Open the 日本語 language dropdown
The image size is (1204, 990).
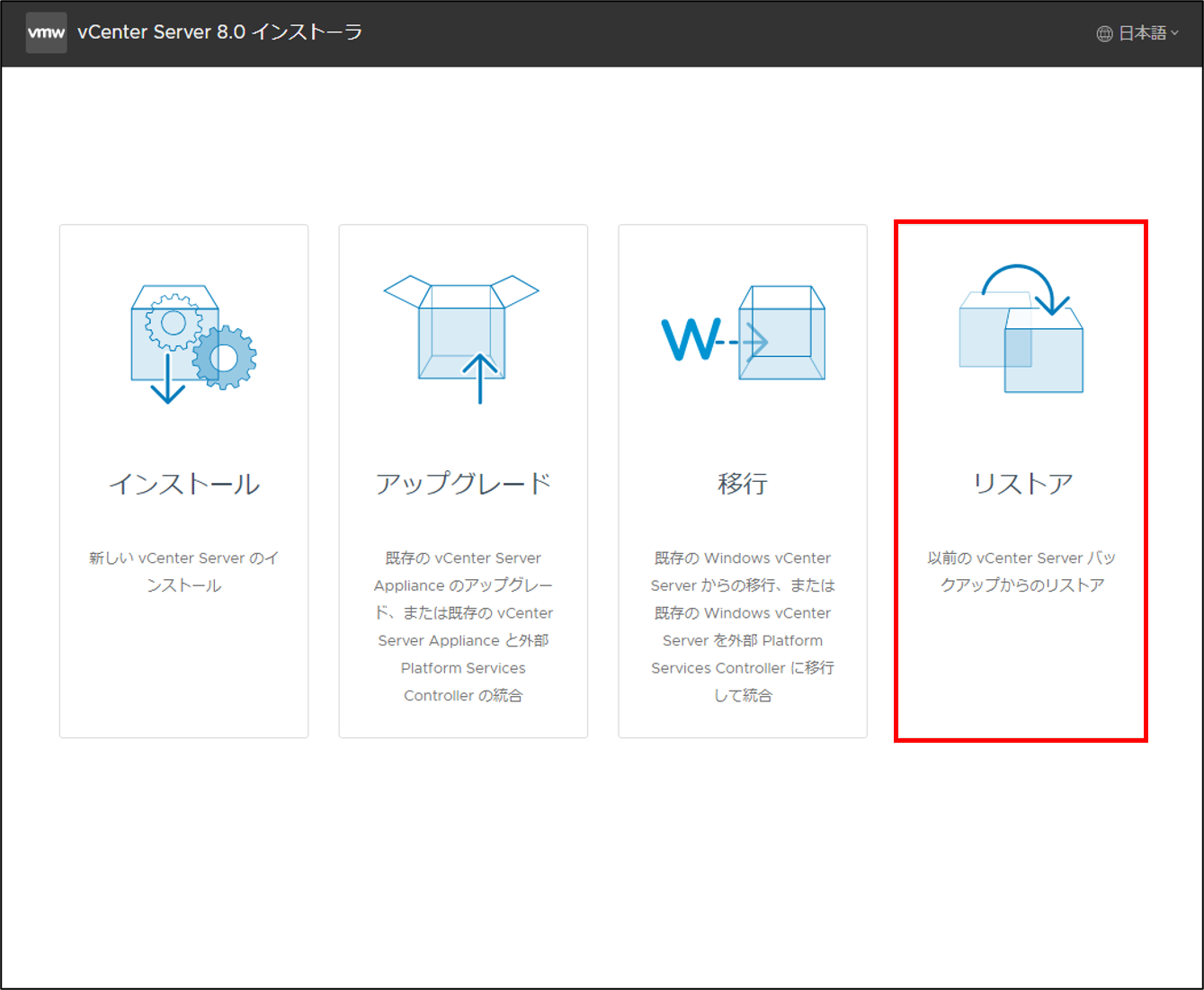coord(1137,33)
